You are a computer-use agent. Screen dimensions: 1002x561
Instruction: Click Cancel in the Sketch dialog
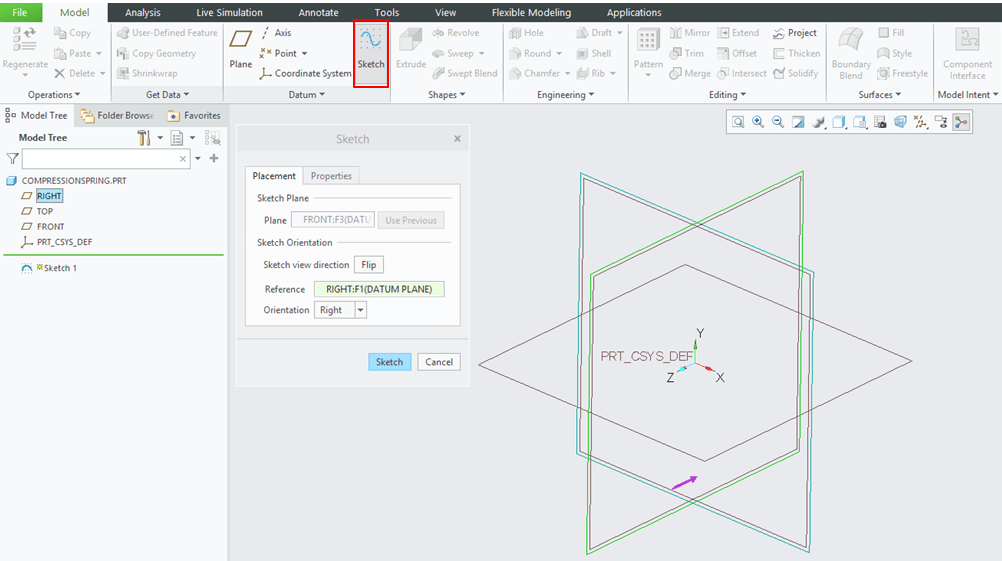[x=439, y=362]
